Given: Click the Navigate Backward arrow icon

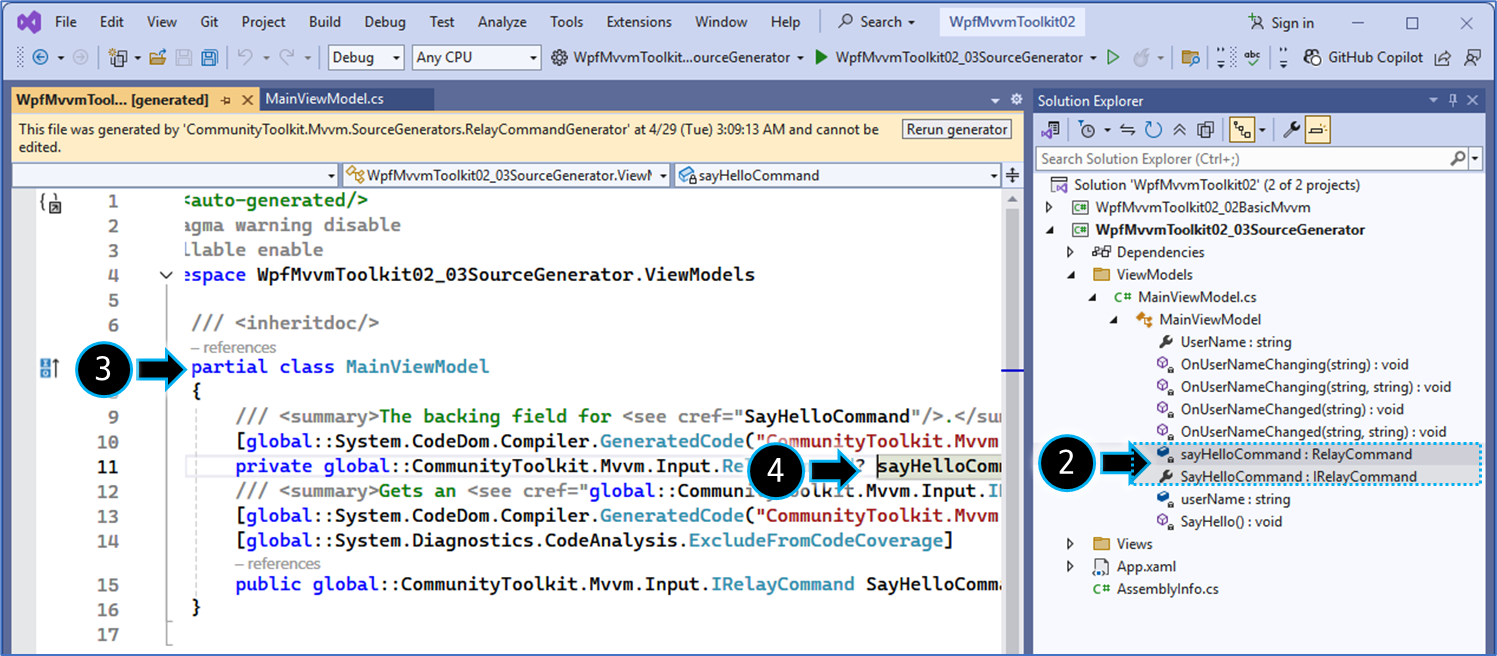Looking at the screenshot, I should click(x=41, y=58).
